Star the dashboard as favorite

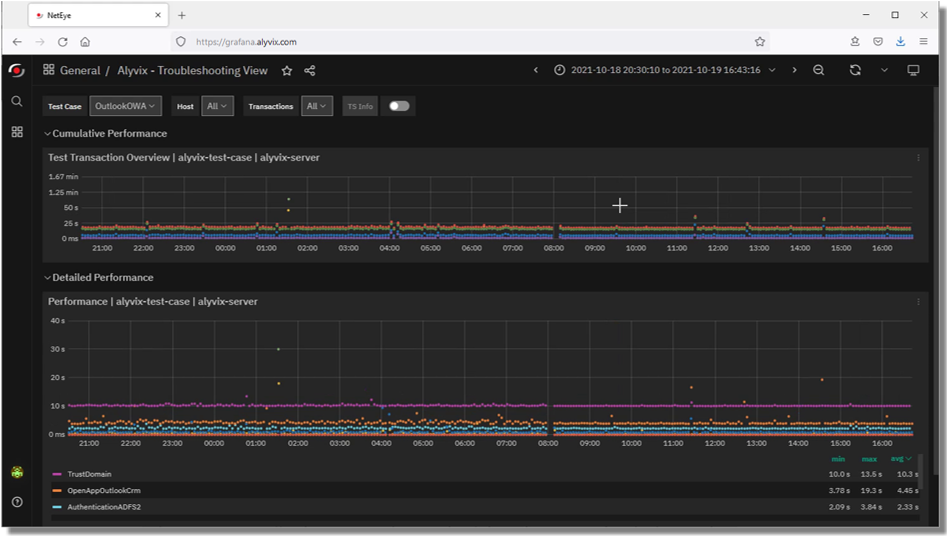click(287, 71)
